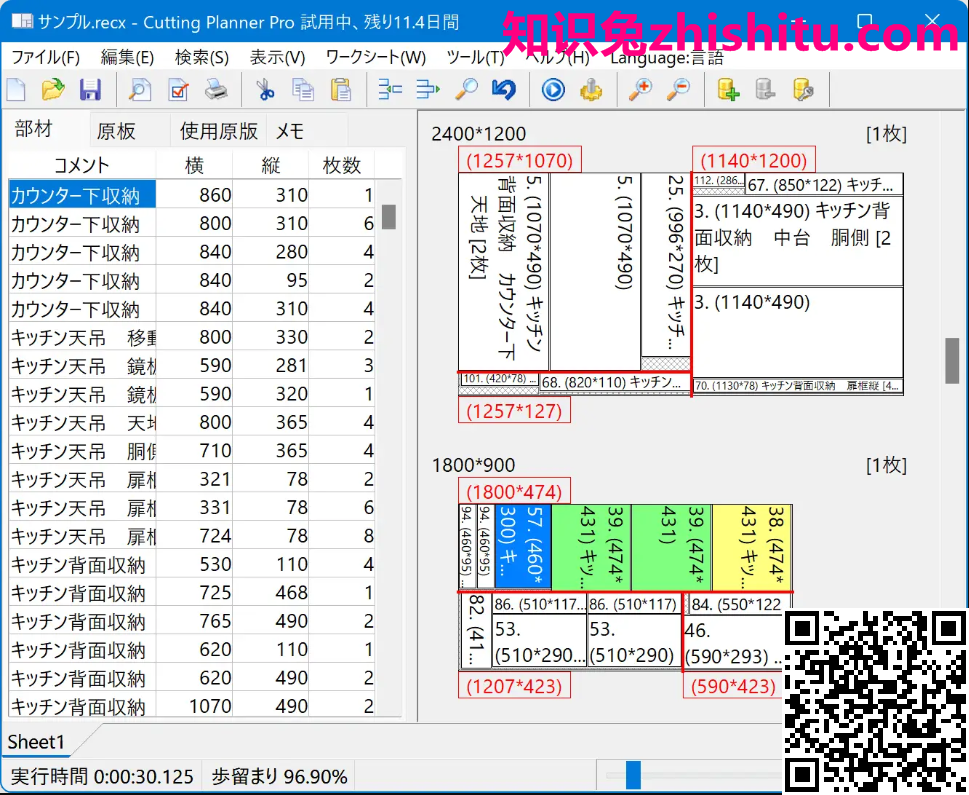Save using the floppy disk icon
969x795 pixels.
(x=90, y=90)
